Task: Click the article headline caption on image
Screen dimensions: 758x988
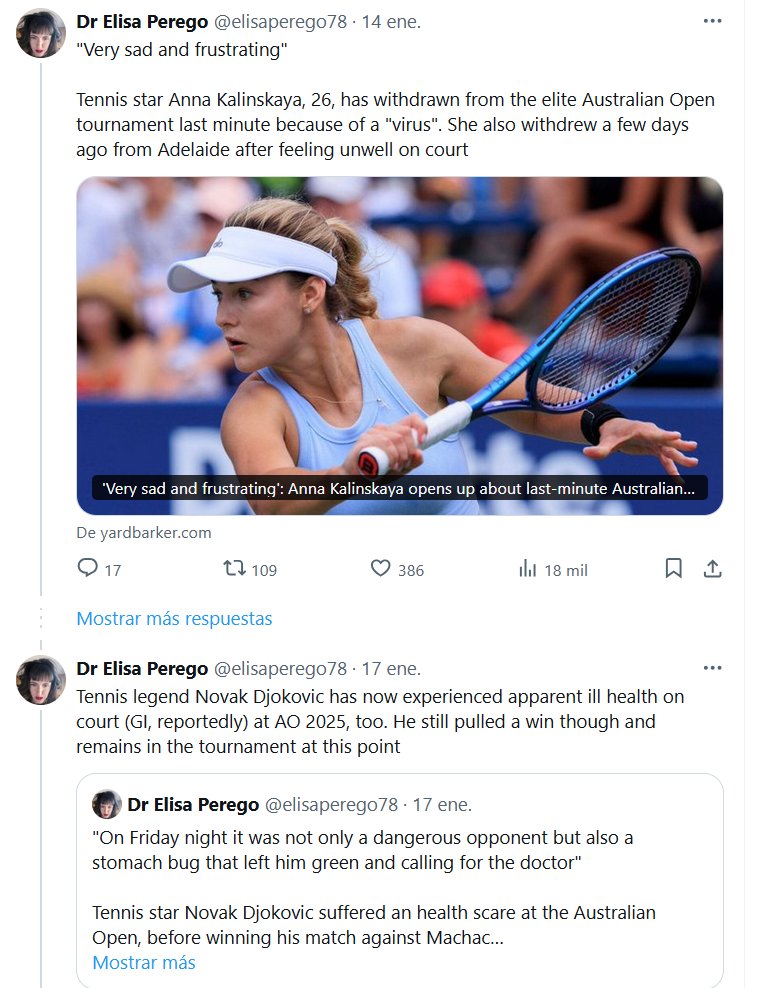Action: pos(399,489)
